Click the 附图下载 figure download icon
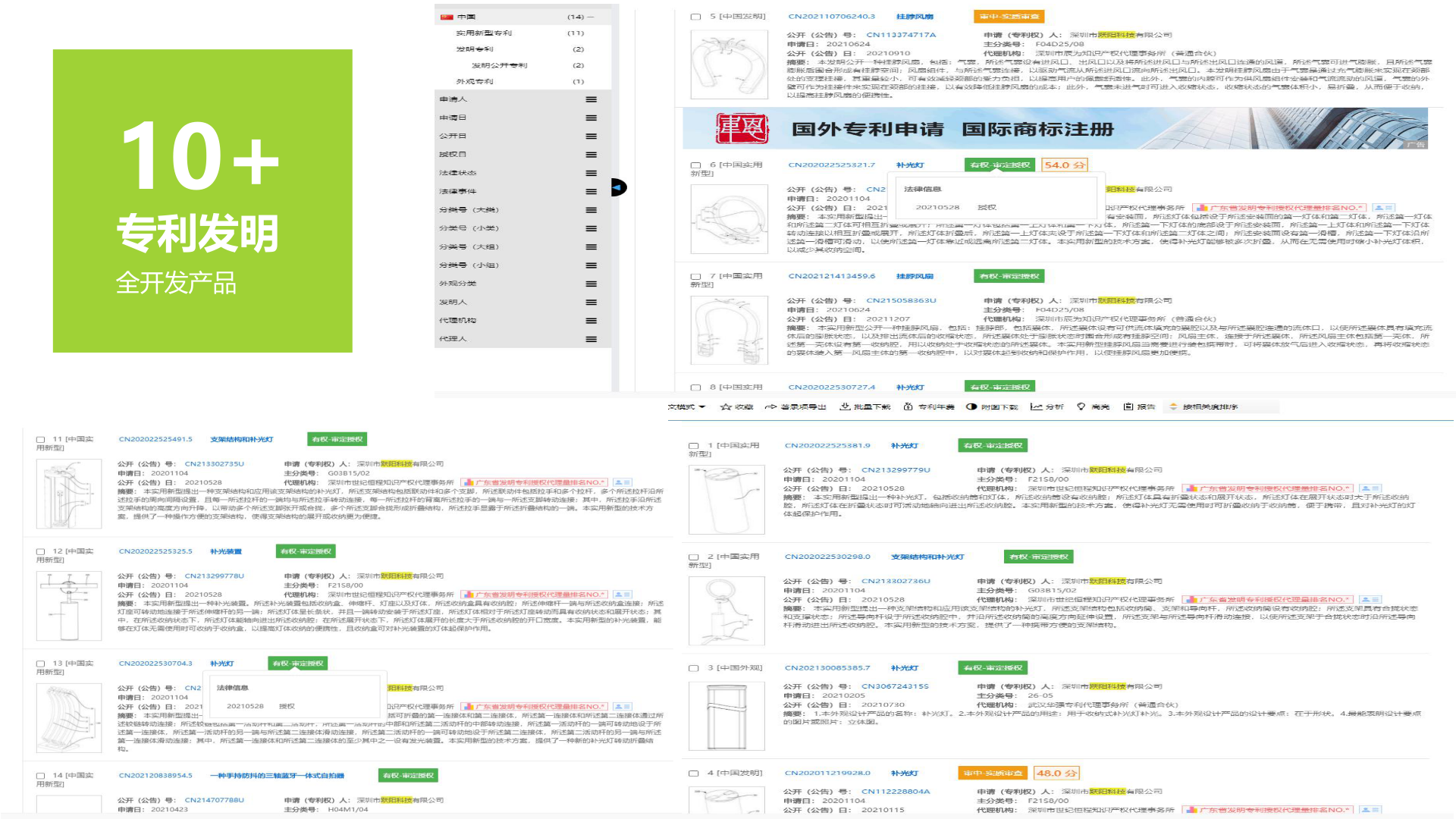This screenshot has height=819, width=1456. pyautogui.click(x=971, y=407)
